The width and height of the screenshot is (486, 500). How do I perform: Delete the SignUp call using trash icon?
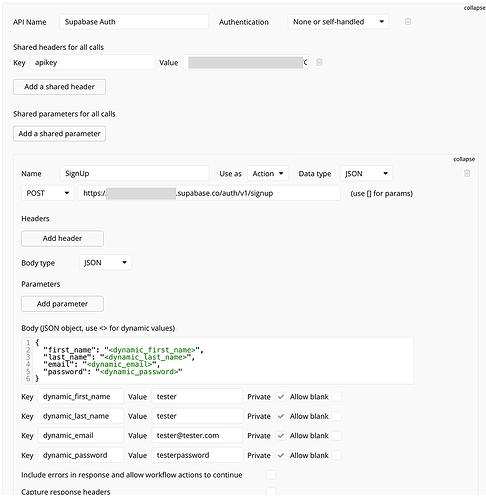[467, 173]
